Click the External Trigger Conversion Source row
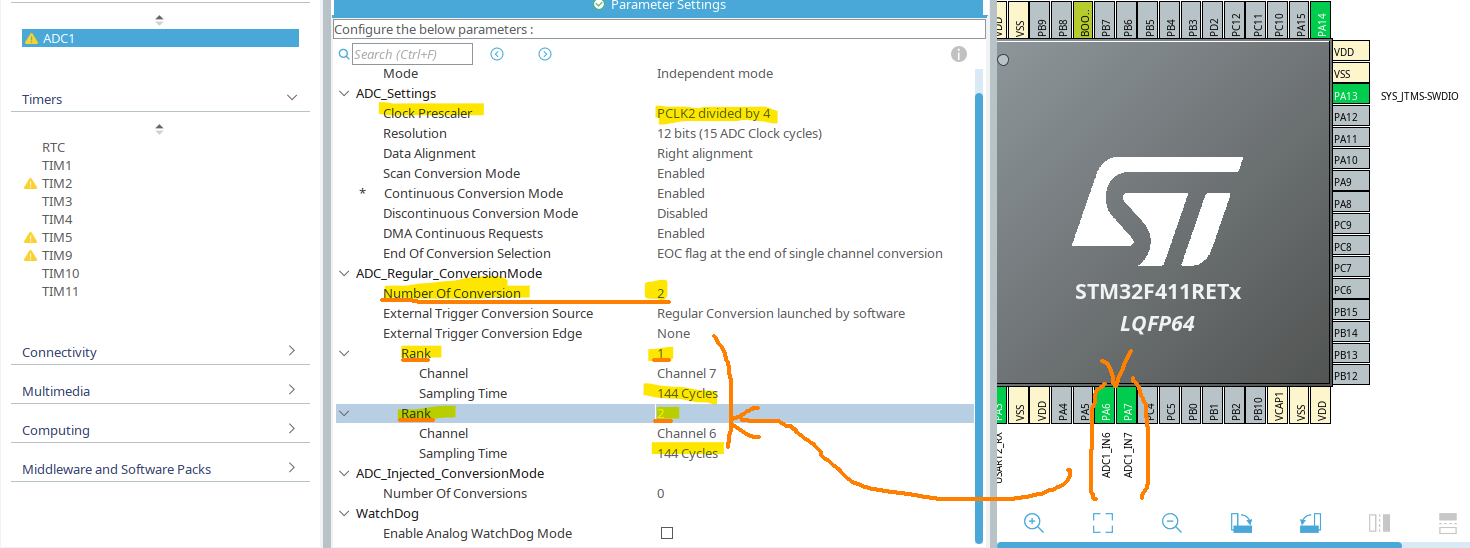The image size is (1470, 548). click(x=655, y=313)
